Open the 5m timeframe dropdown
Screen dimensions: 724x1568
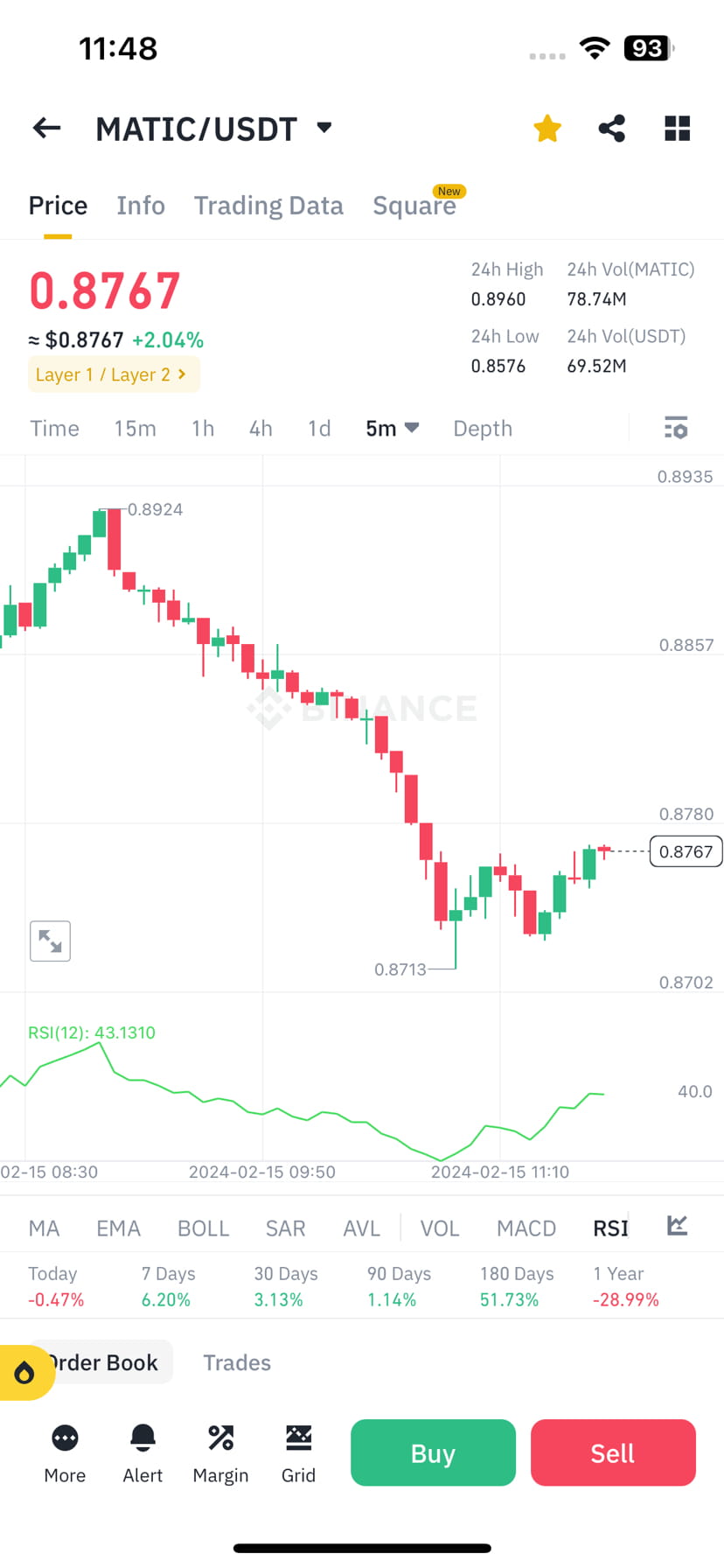point(391,428)
